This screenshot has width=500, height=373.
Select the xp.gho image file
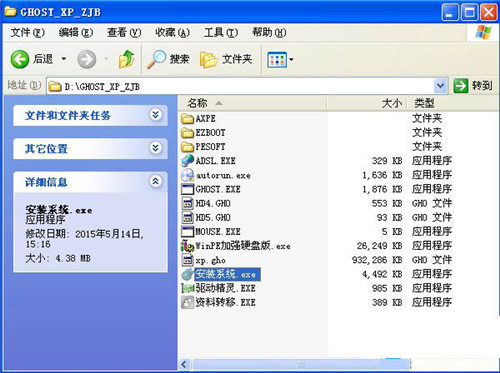click(210, 260)
